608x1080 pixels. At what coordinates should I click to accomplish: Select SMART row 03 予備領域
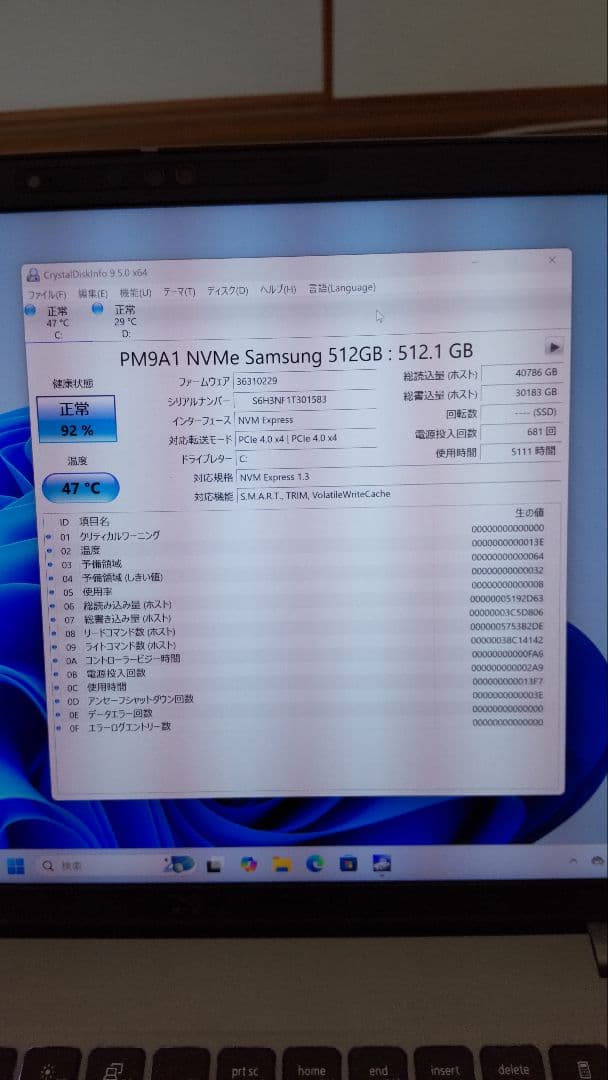(295, 561)
